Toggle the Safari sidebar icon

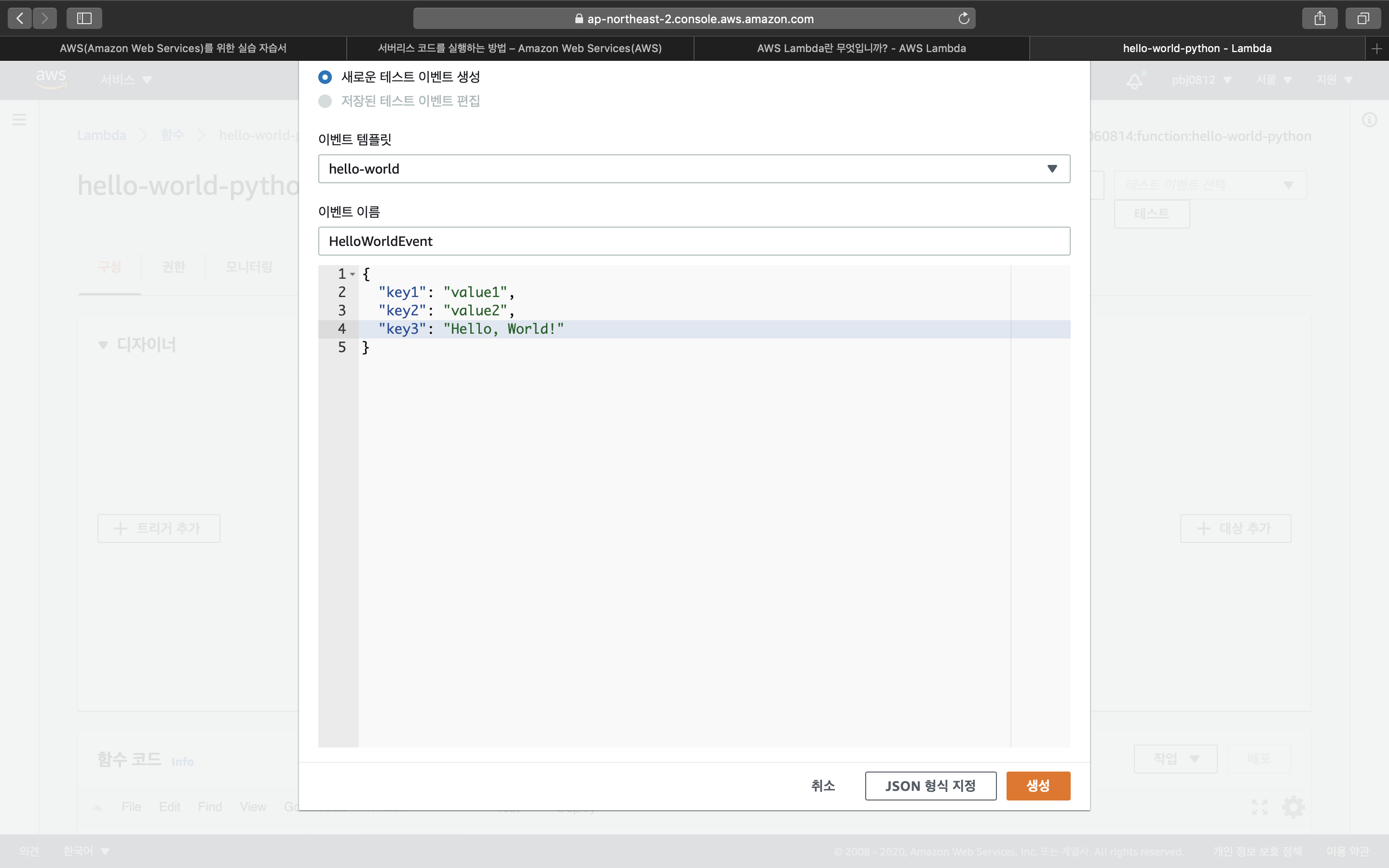click(x=84, y=18)
